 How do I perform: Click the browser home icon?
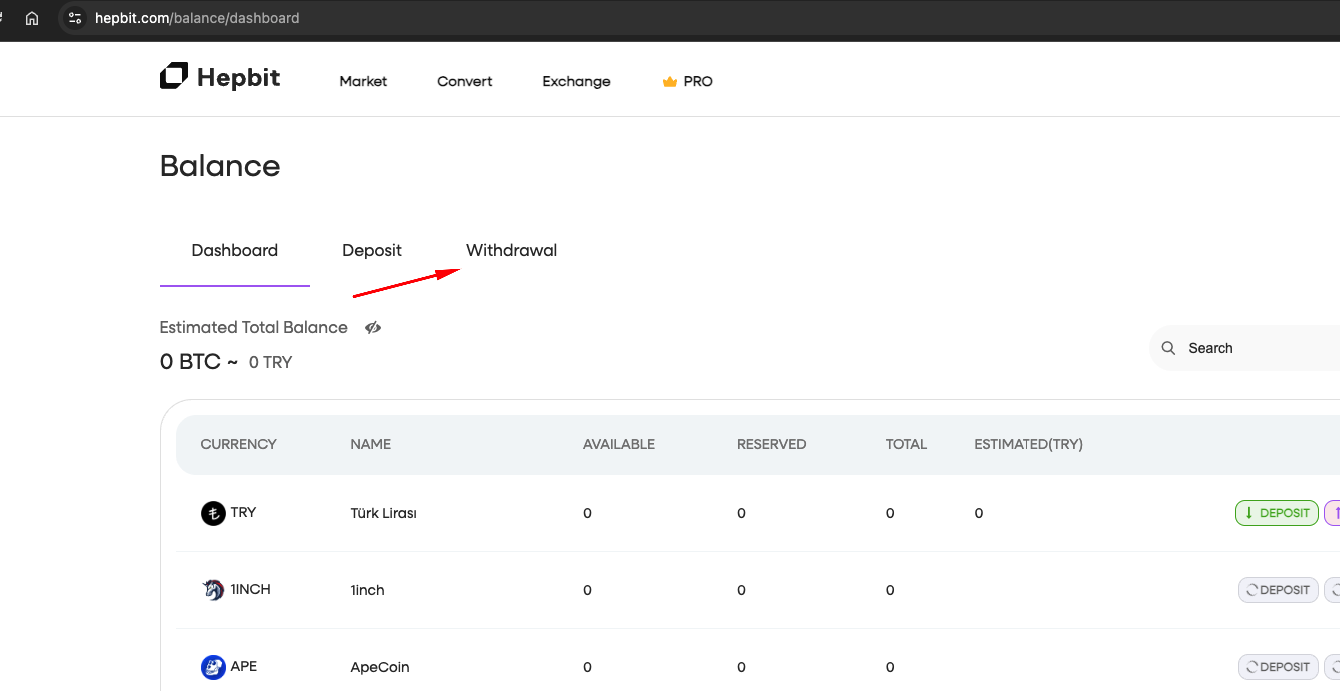click(x=32, y=18)
